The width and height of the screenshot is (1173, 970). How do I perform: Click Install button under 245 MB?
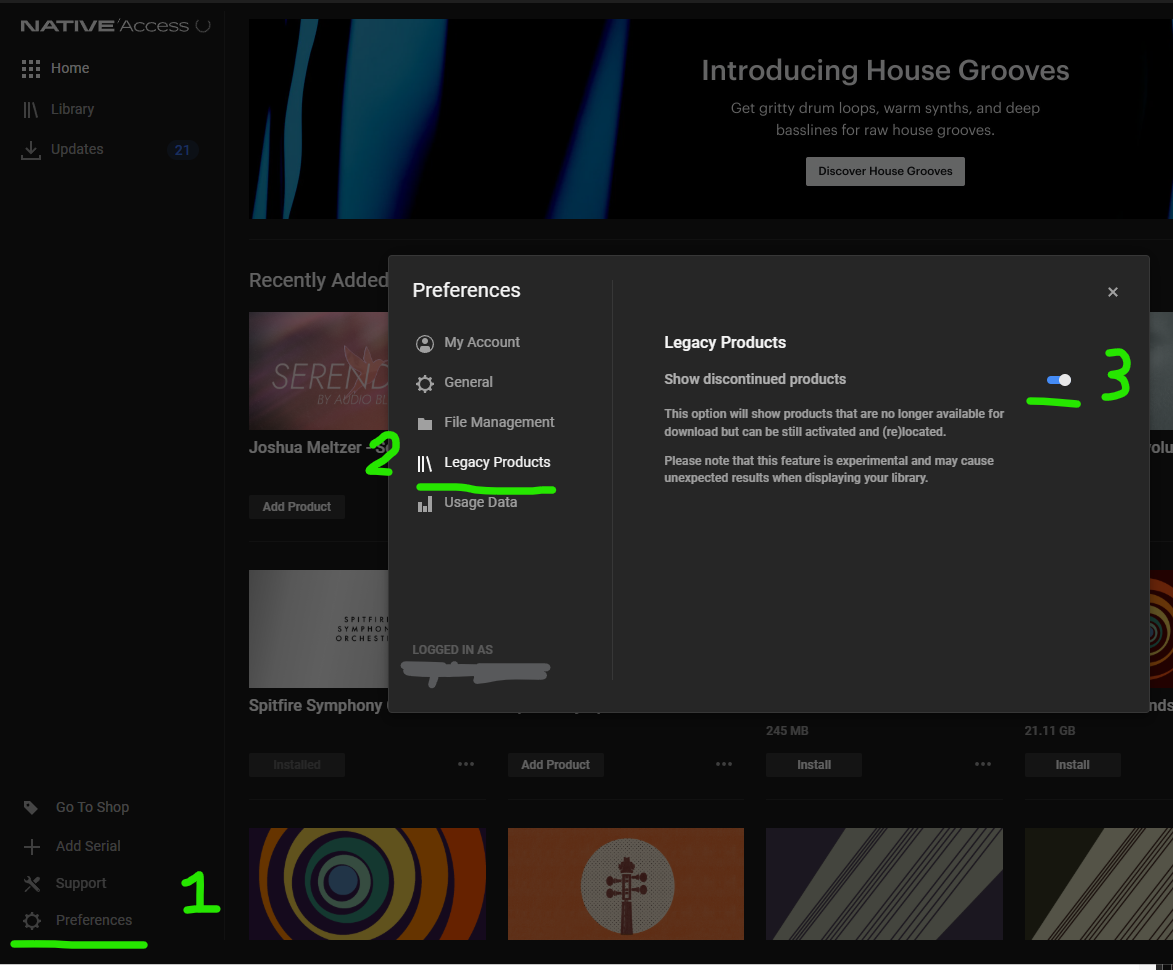pos(814,764)
